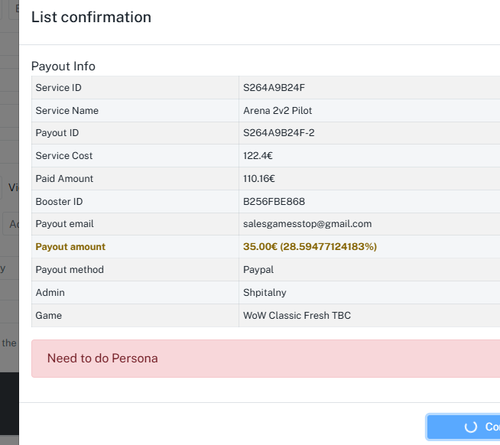
Task: Select the 'Payout Info' heading
Action: coord(63,66)
